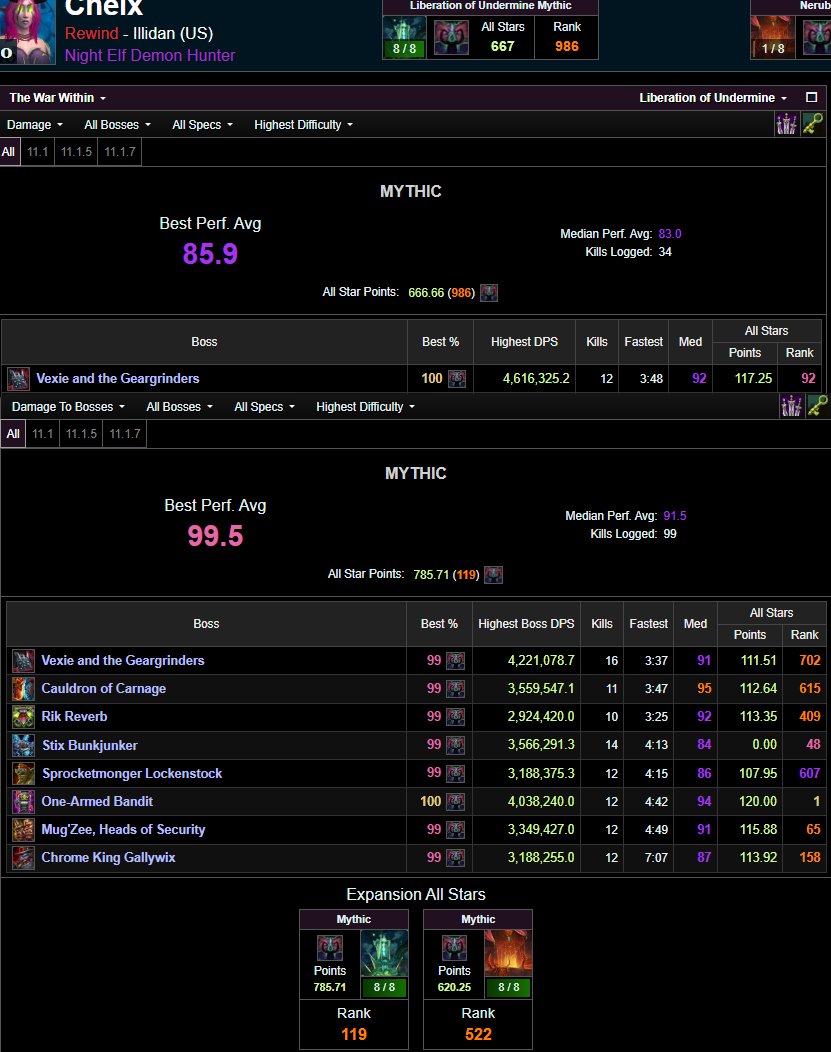Image resolution: width=831 pixels, height=1052 pixels.
Task: Select the 11.1.5 patch tab in upper section
Action: 76,152
